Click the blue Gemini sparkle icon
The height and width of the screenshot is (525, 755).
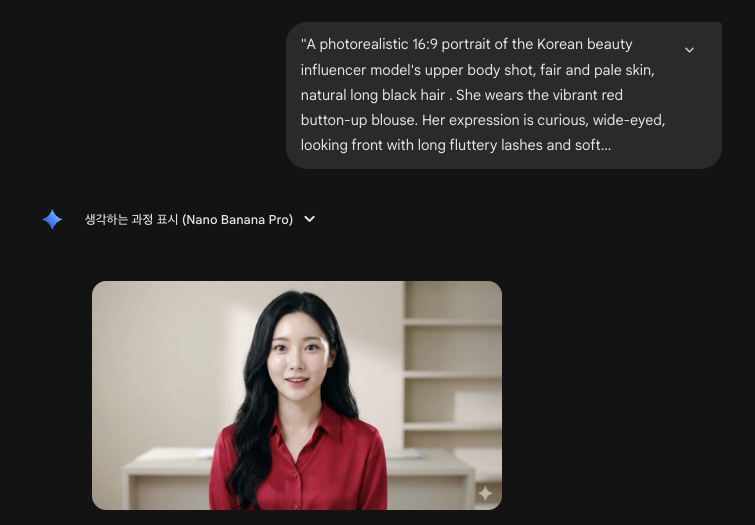(x=52, y=220)
